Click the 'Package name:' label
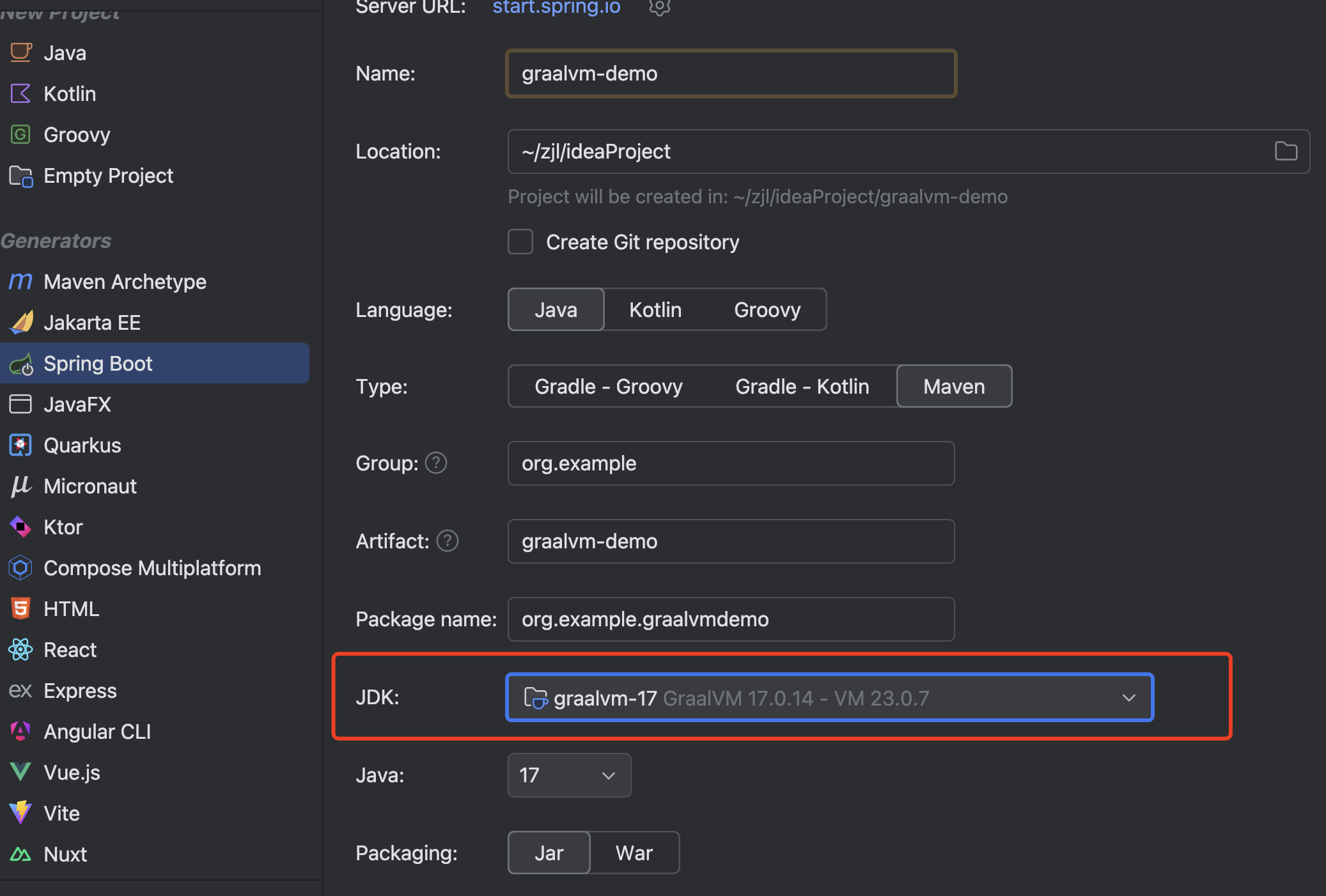1326x896 pixels. tap(426, 619)
